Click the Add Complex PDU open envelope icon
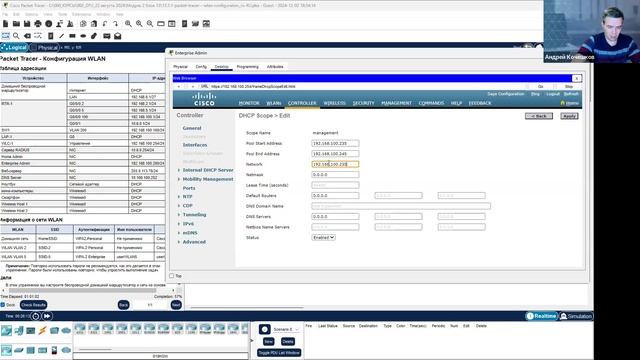This screenshot has width=640, height=360. [118, 36]
